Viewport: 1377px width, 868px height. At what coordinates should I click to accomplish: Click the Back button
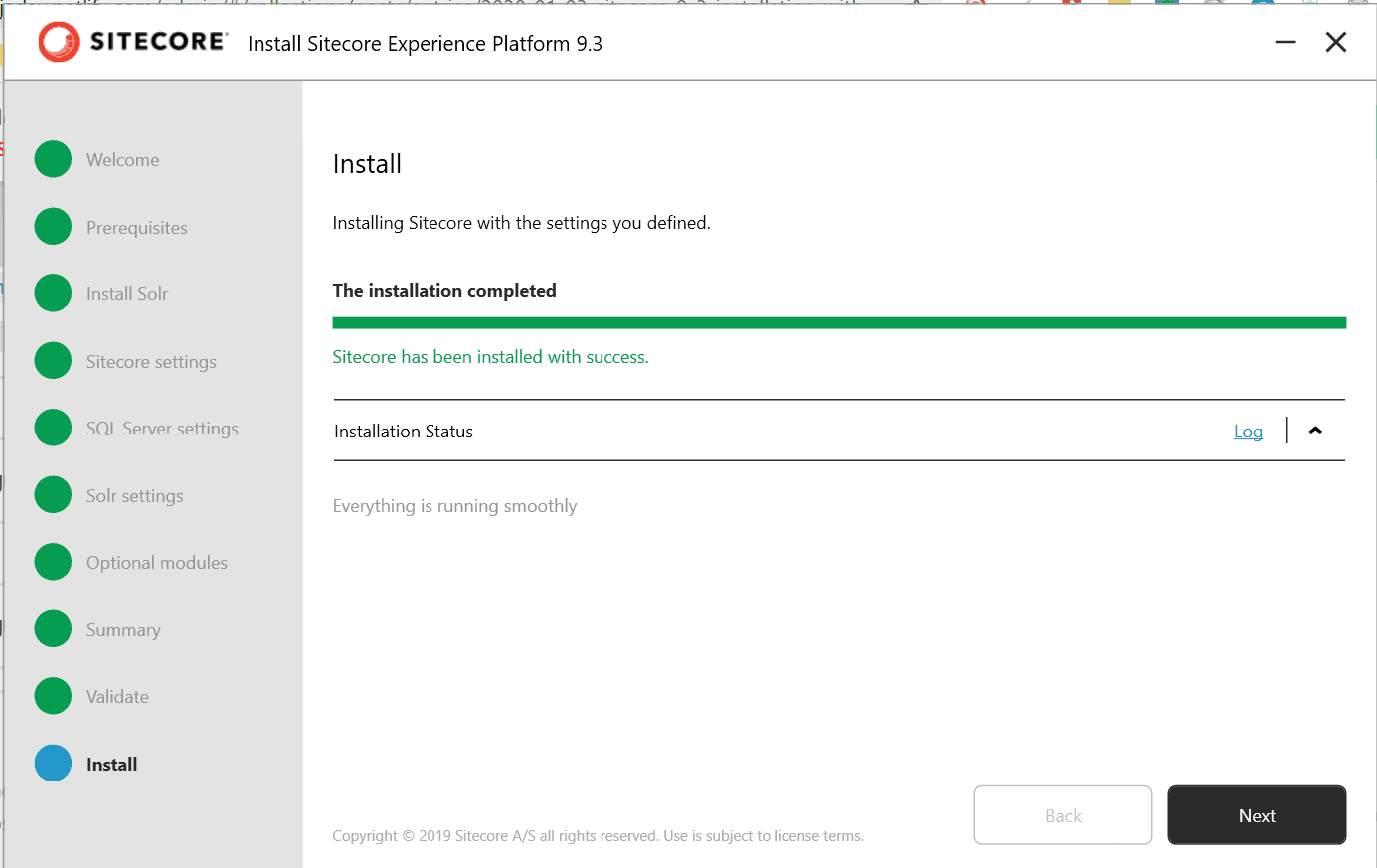click(x=1063, y=815)
